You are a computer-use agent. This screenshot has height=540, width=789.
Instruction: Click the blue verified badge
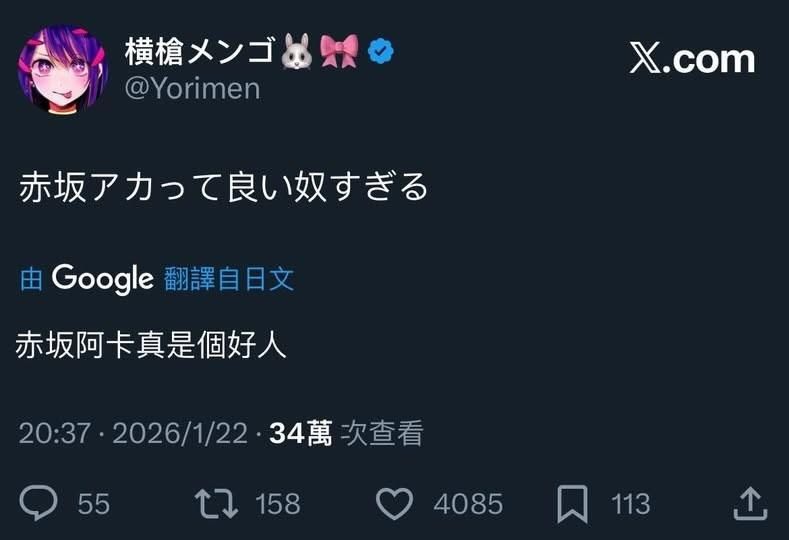coord(381,50)
